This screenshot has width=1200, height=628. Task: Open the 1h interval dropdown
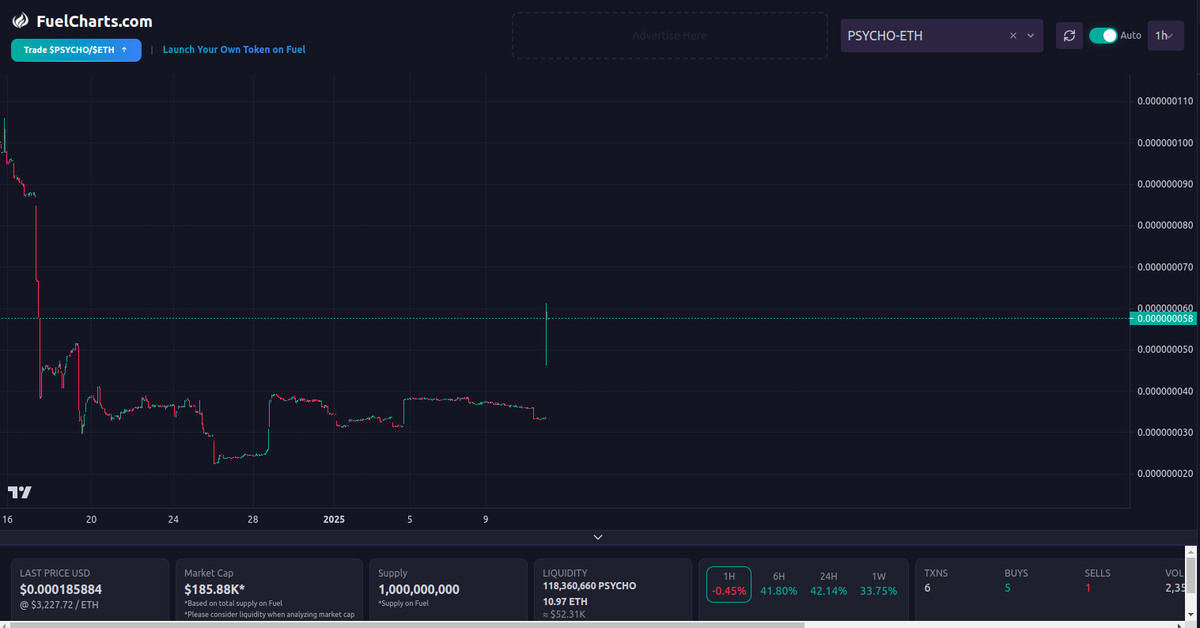click(x=1165, y=35)
